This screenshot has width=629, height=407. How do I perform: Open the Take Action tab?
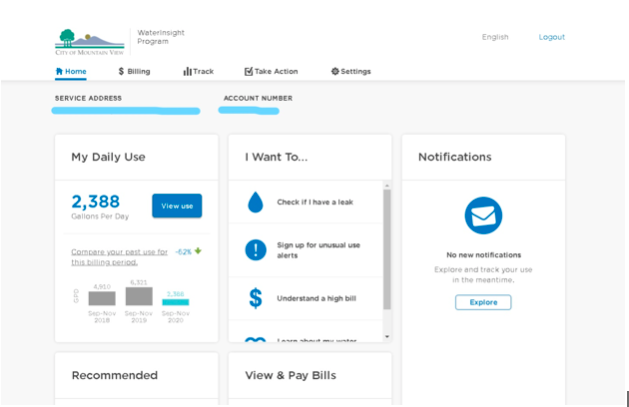(271, 72)
